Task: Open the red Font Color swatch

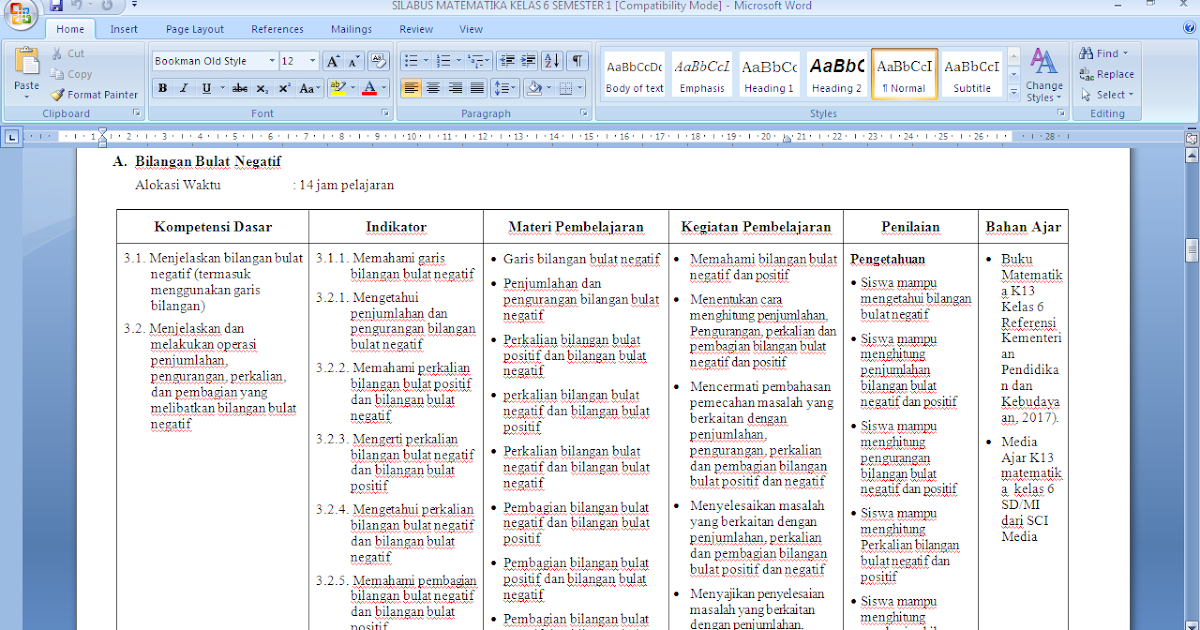Action: (x=371, y=90)
